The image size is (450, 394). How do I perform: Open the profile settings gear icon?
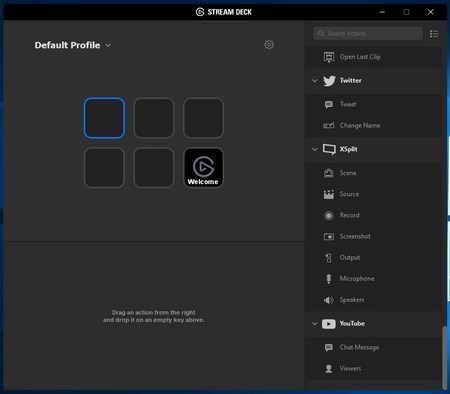(x=269, y=45)
